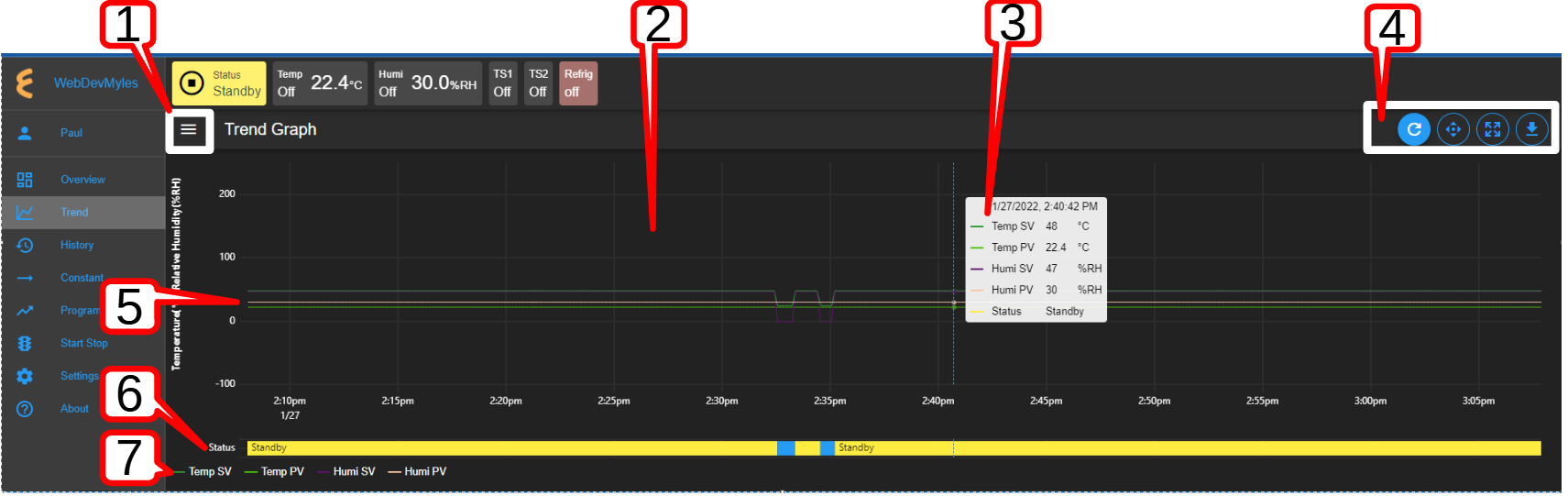Toggle Temp SV series in legend
The image size is (1568, 496).
click(202, 472)
